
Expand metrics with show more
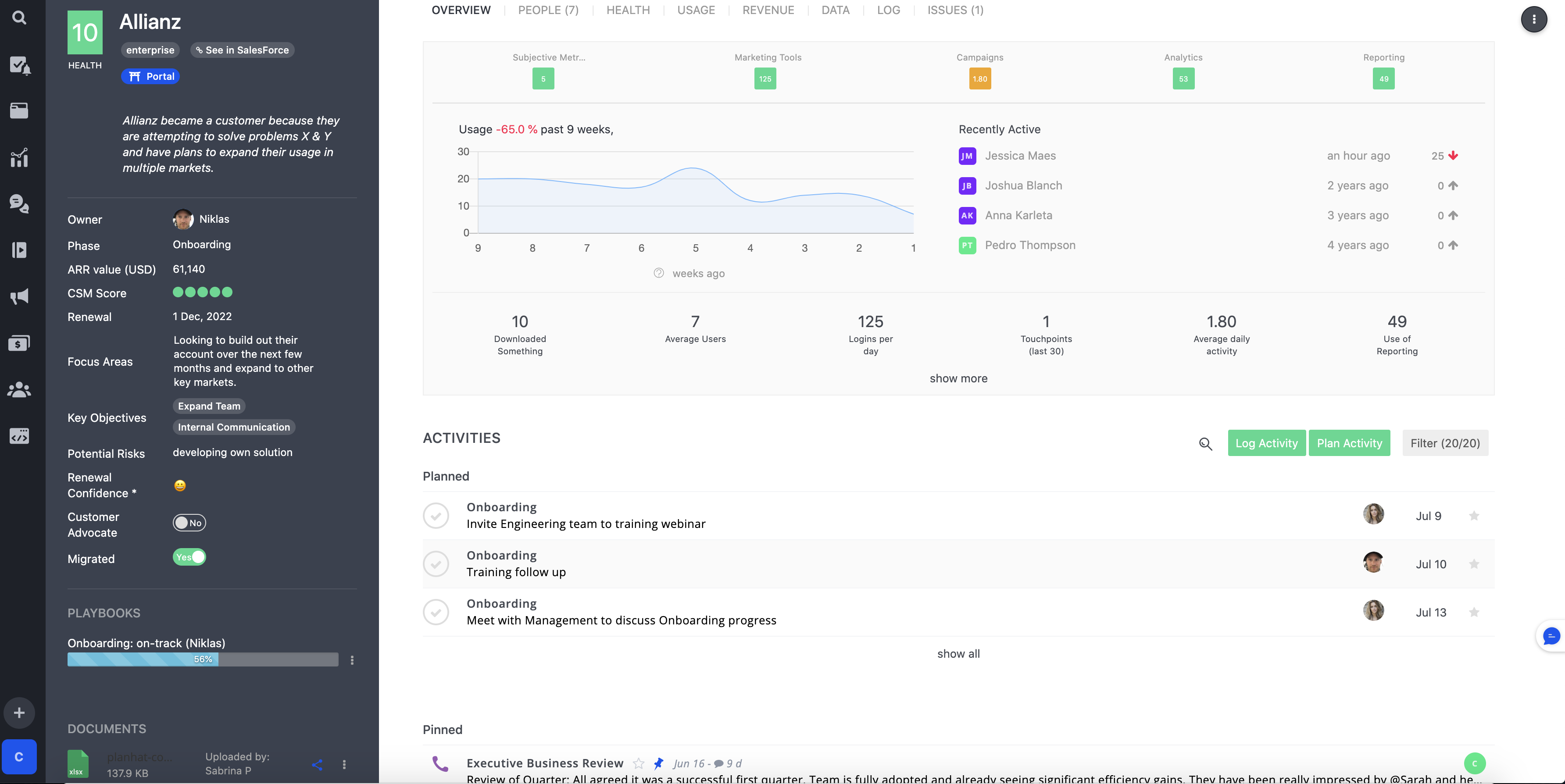(x=958, y=378)
